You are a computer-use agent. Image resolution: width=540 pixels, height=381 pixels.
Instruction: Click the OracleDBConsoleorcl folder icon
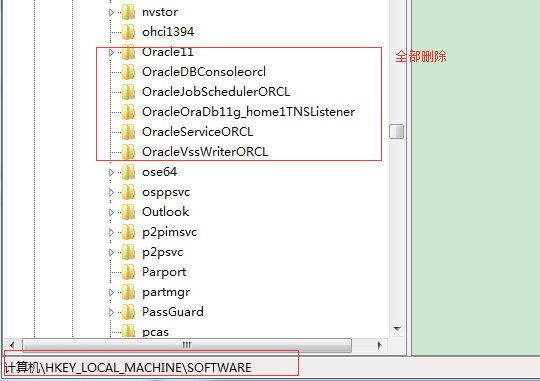128,72
